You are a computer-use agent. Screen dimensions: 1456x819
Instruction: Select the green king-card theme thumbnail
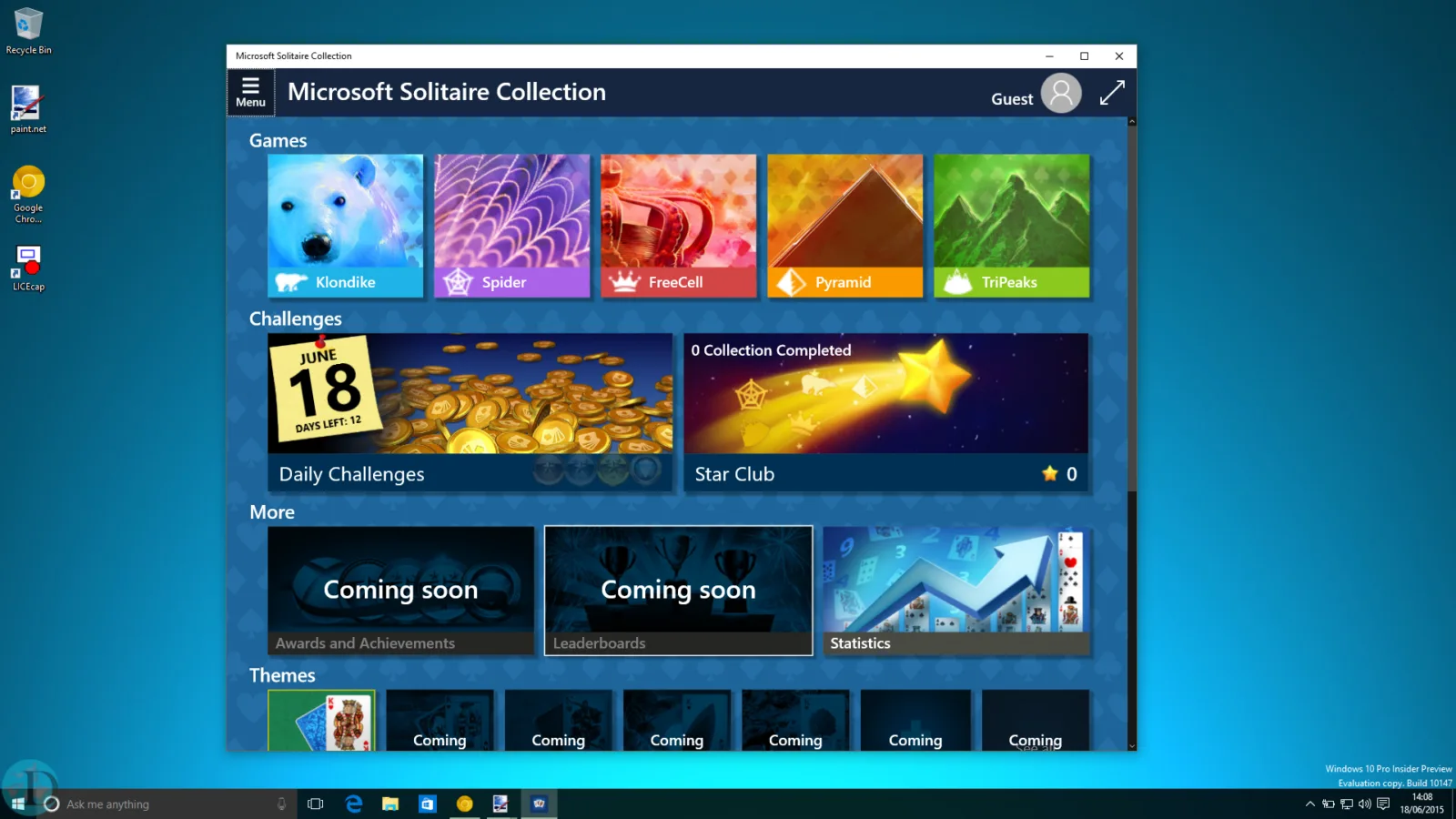click(321, 720)
